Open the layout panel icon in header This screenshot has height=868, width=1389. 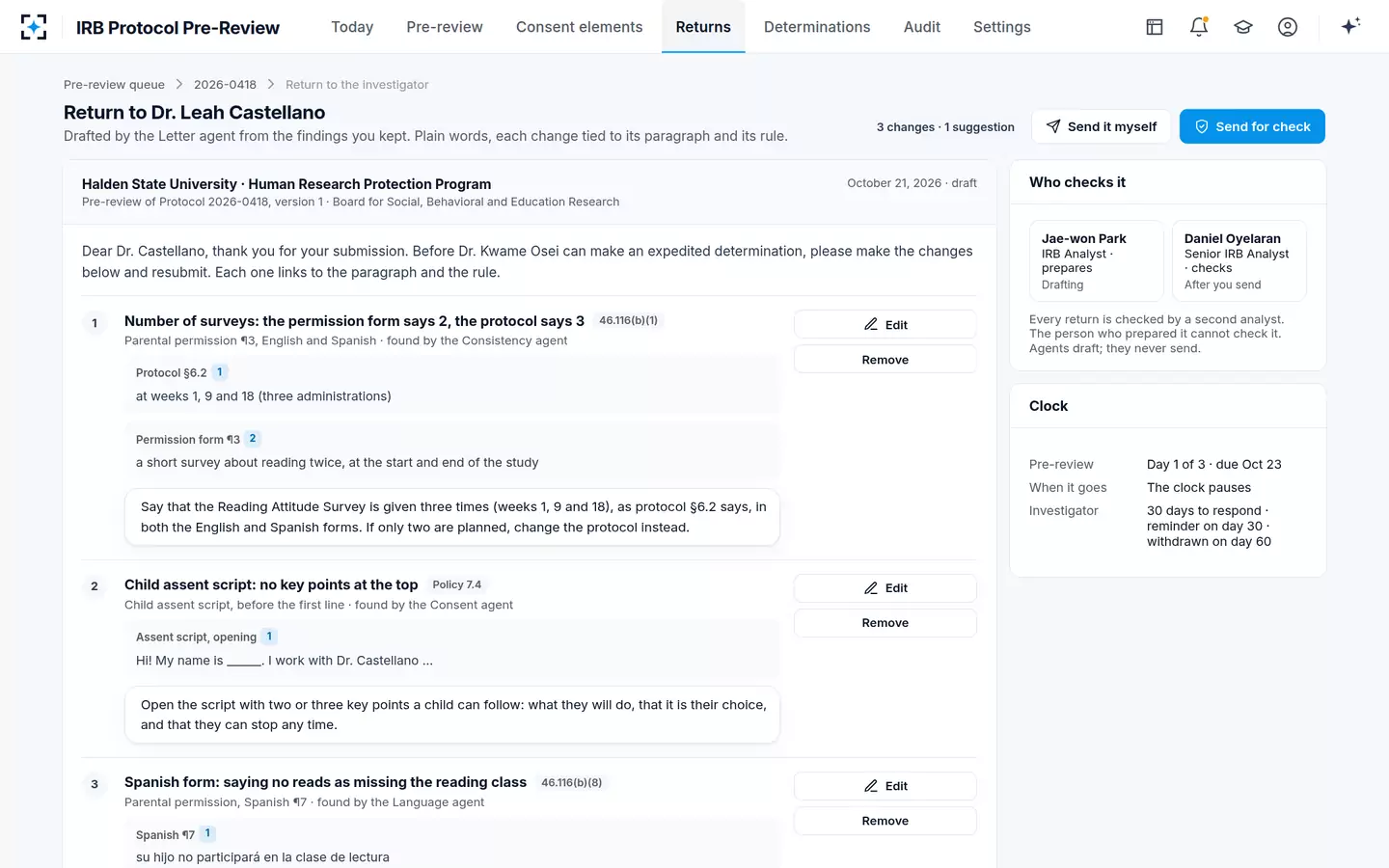click(x=1155, y=27)
